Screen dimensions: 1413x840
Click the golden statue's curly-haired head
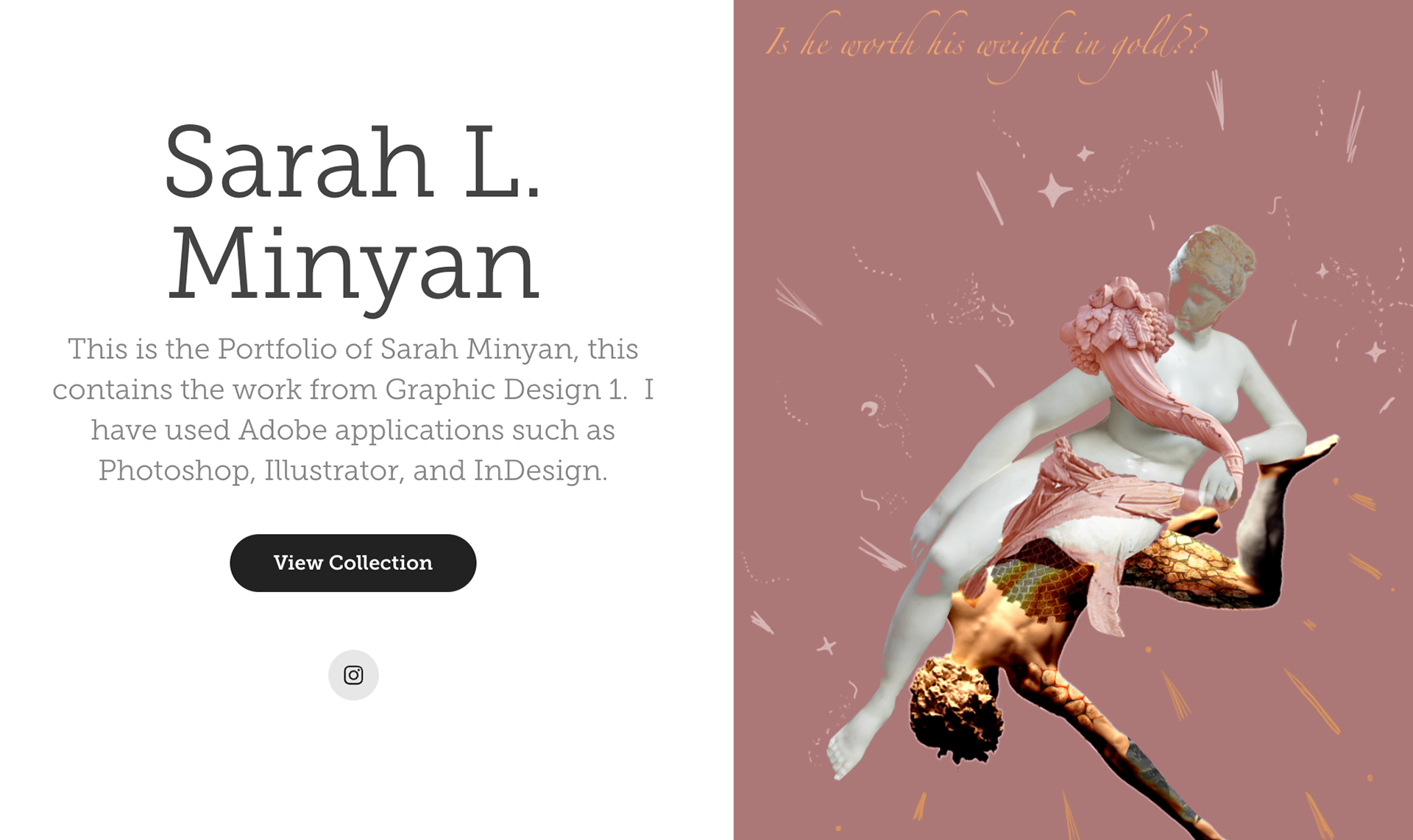[955, 708]
